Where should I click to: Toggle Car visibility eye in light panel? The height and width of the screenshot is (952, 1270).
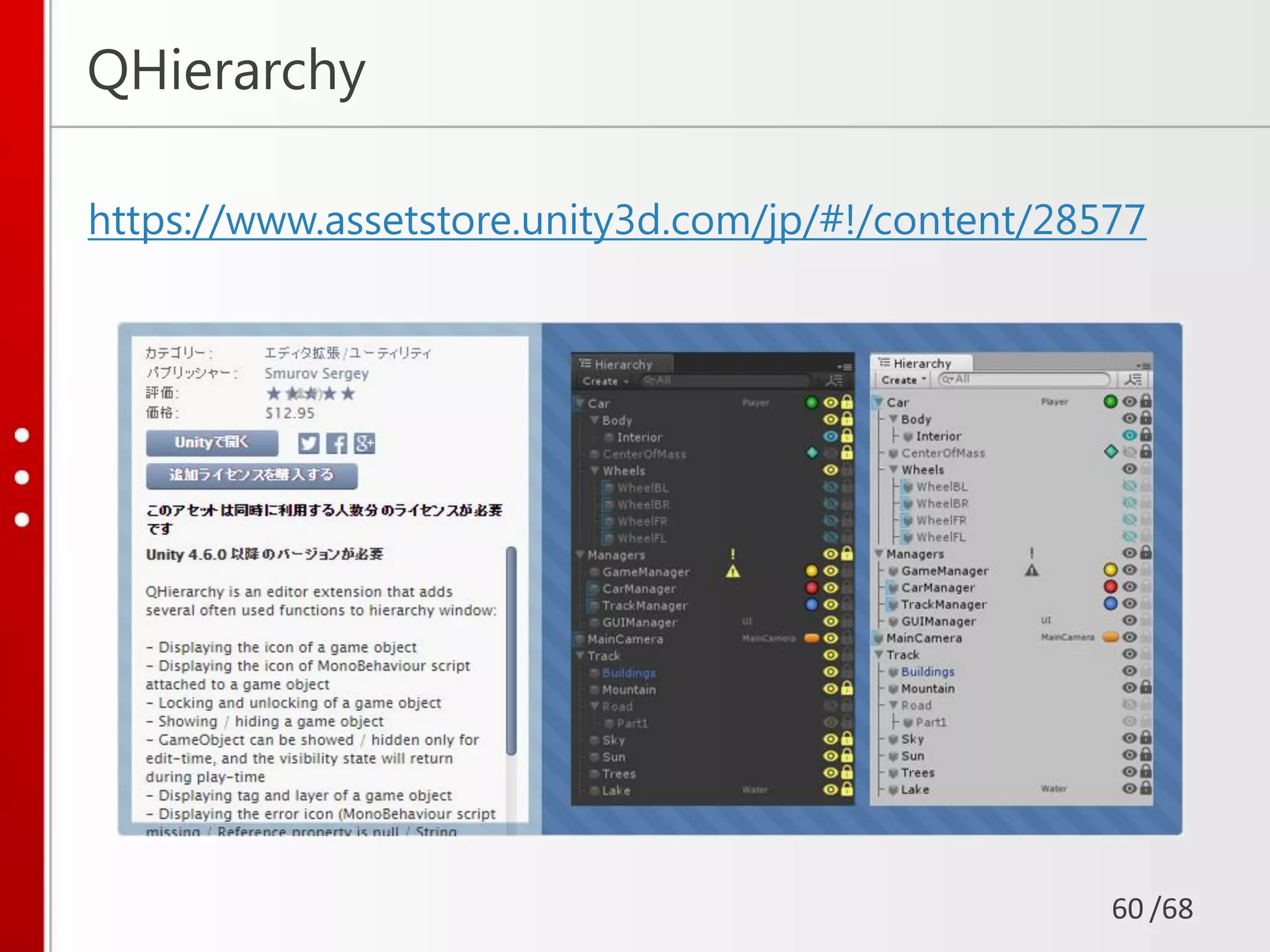coord(1129,402)
